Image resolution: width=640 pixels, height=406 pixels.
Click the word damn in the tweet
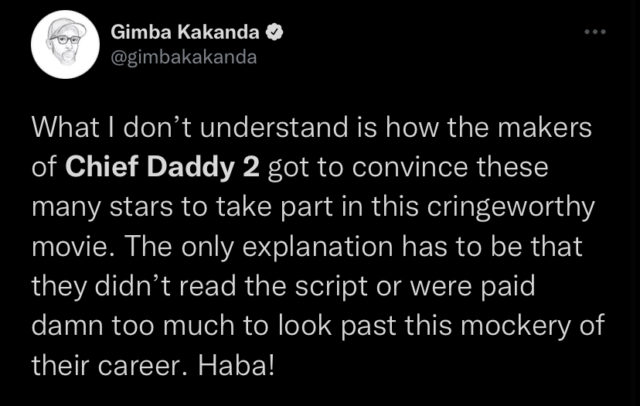[x=68, y=326]
